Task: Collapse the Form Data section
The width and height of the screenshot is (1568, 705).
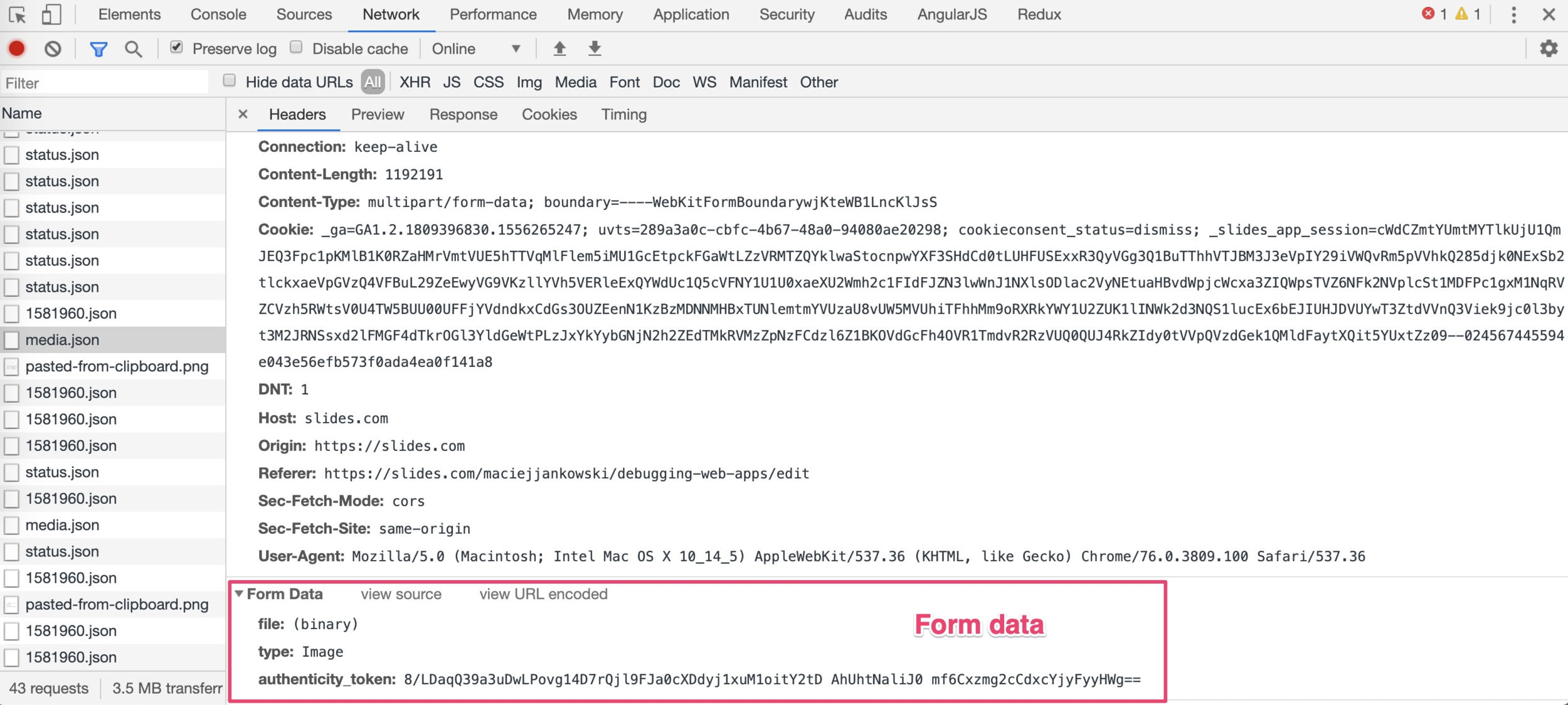Action: click(x=239, y=593)
